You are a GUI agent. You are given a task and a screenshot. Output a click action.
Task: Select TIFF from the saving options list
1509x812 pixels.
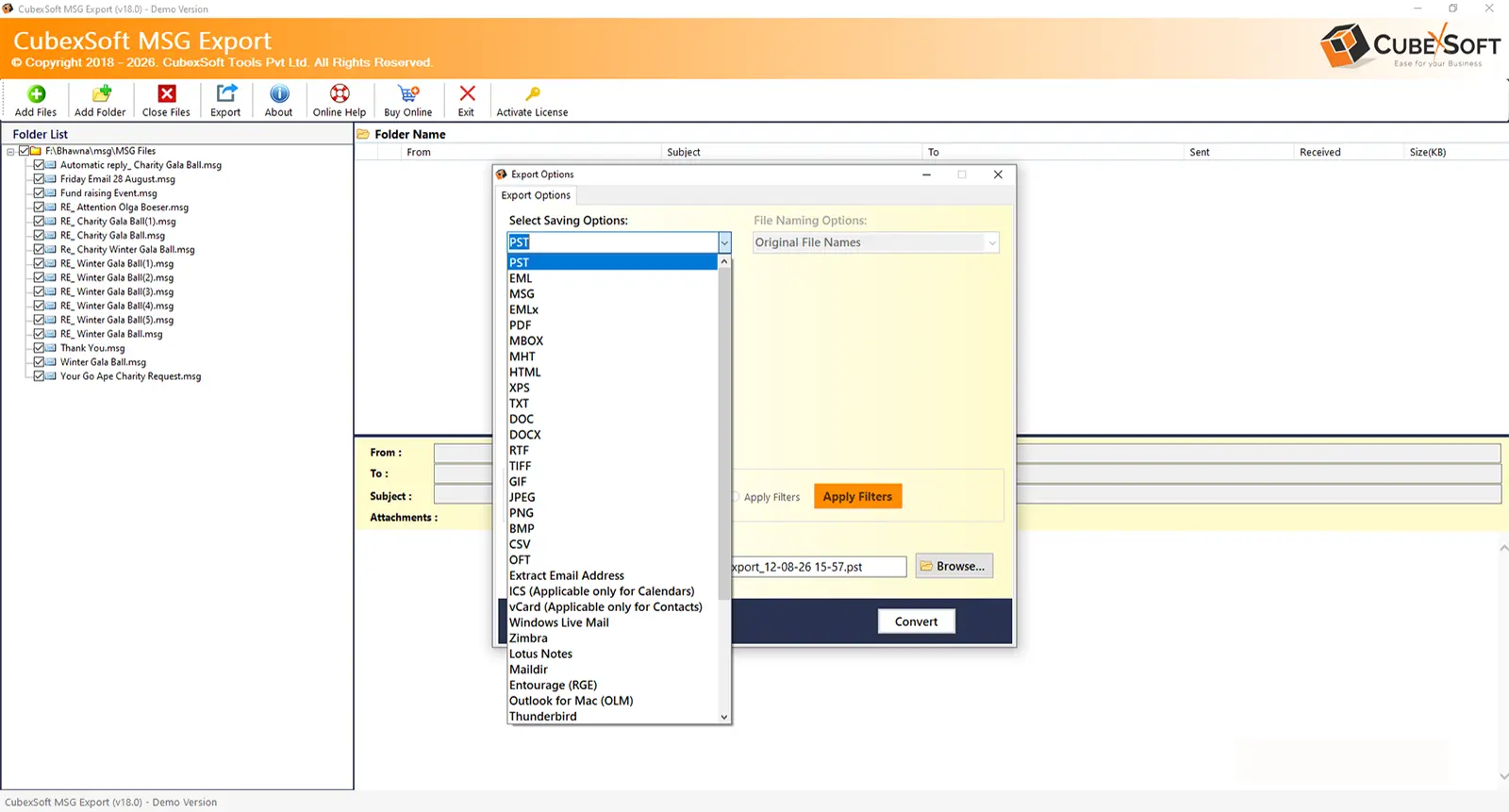tap(612, 466)
